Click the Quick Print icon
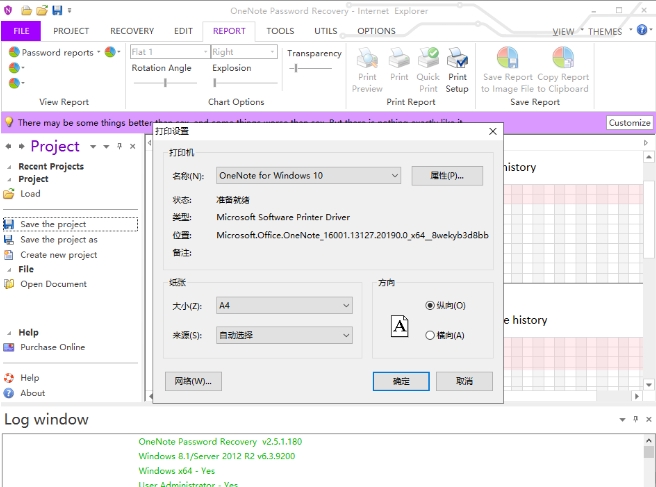Image resolution: width=656 pixels, height=487 pixels. pyautogui.click(x=428, y=58)
